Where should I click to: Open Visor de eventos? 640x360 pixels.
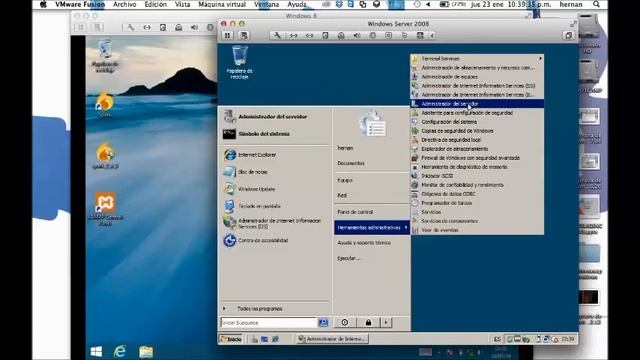[477, 230]
